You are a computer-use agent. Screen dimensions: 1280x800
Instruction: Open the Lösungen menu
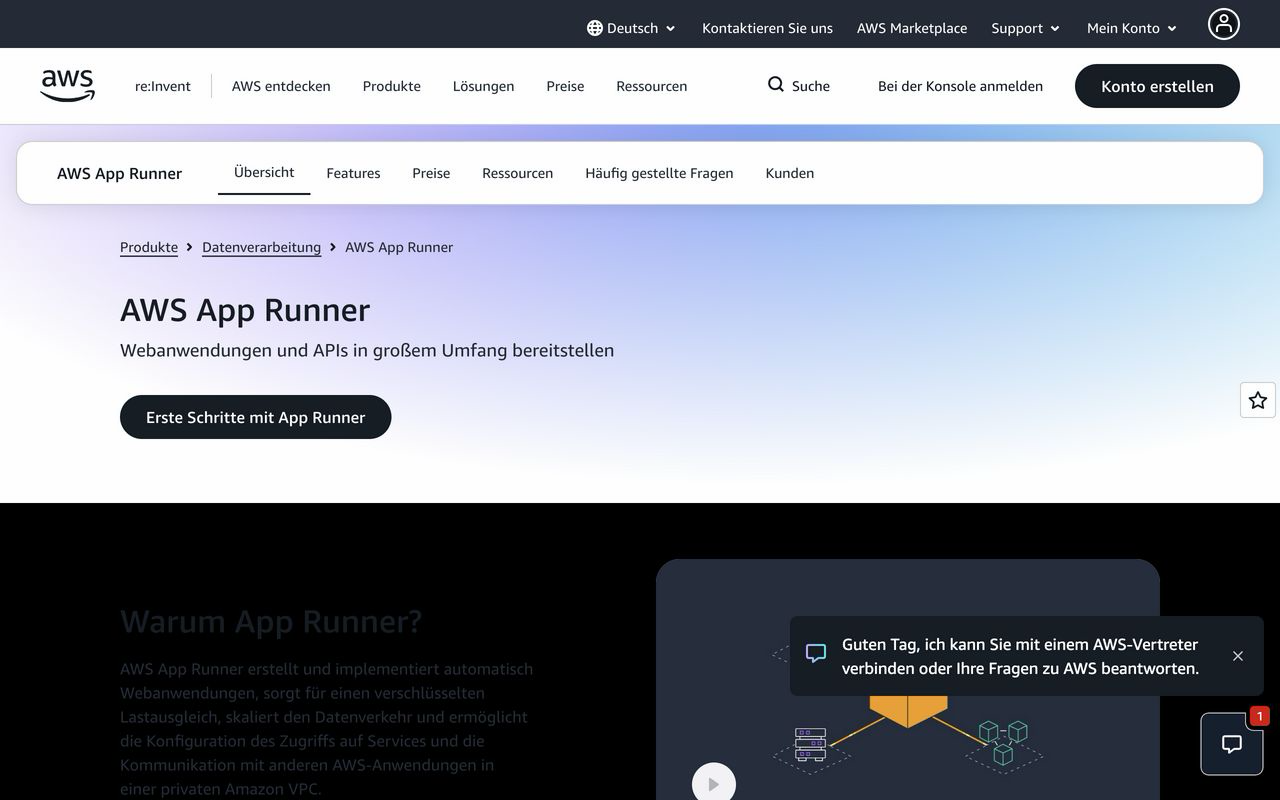483,86
